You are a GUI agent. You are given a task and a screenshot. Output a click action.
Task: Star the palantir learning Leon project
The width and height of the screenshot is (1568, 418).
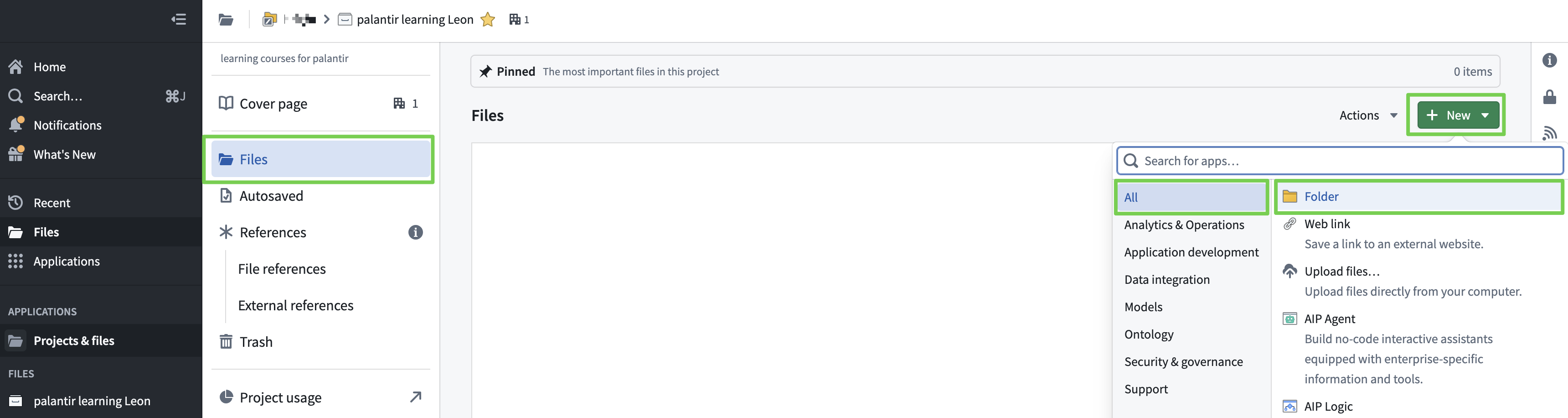tap(488, 20)
